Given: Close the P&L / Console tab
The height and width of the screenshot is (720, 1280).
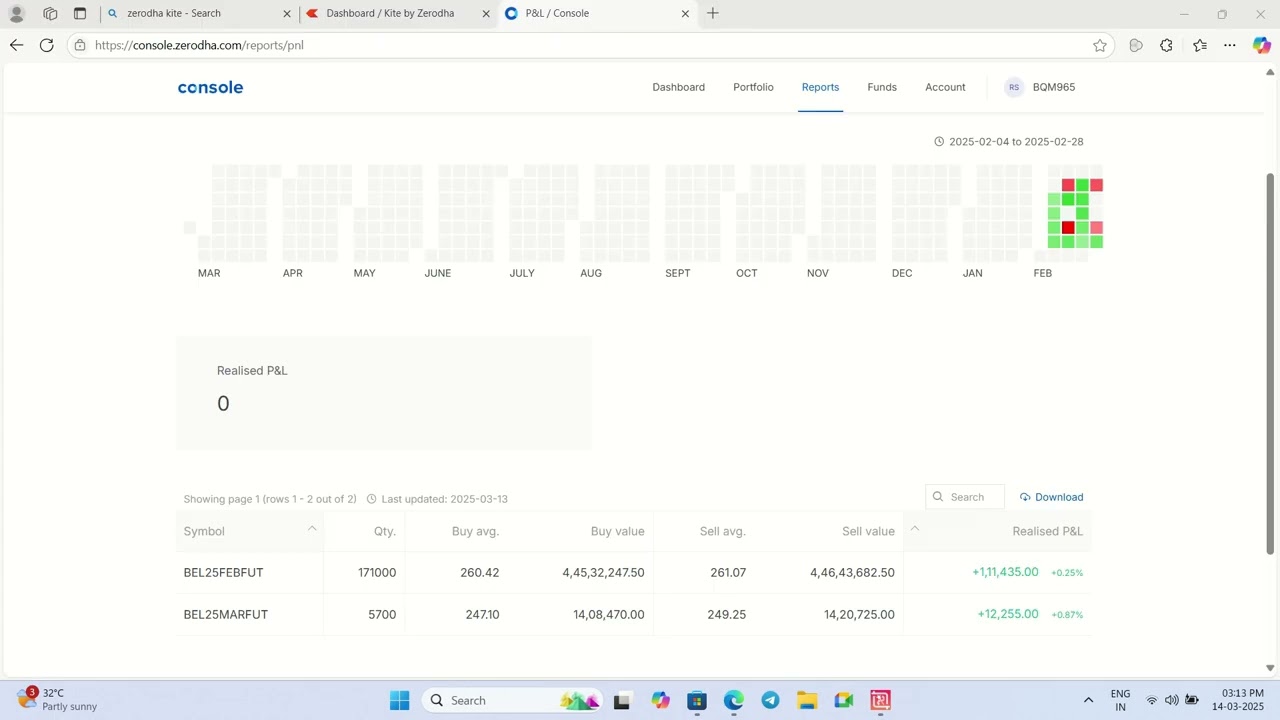Looking at the screenshot, I should coord(685,14).
